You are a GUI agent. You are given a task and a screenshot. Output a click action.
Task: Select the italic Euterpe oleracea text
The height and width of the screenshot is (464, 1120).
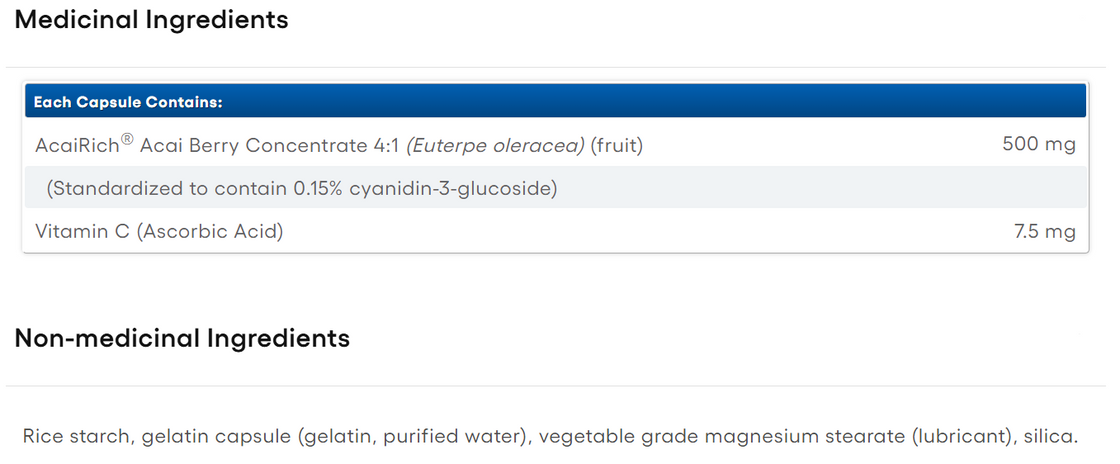coord(495,146)
